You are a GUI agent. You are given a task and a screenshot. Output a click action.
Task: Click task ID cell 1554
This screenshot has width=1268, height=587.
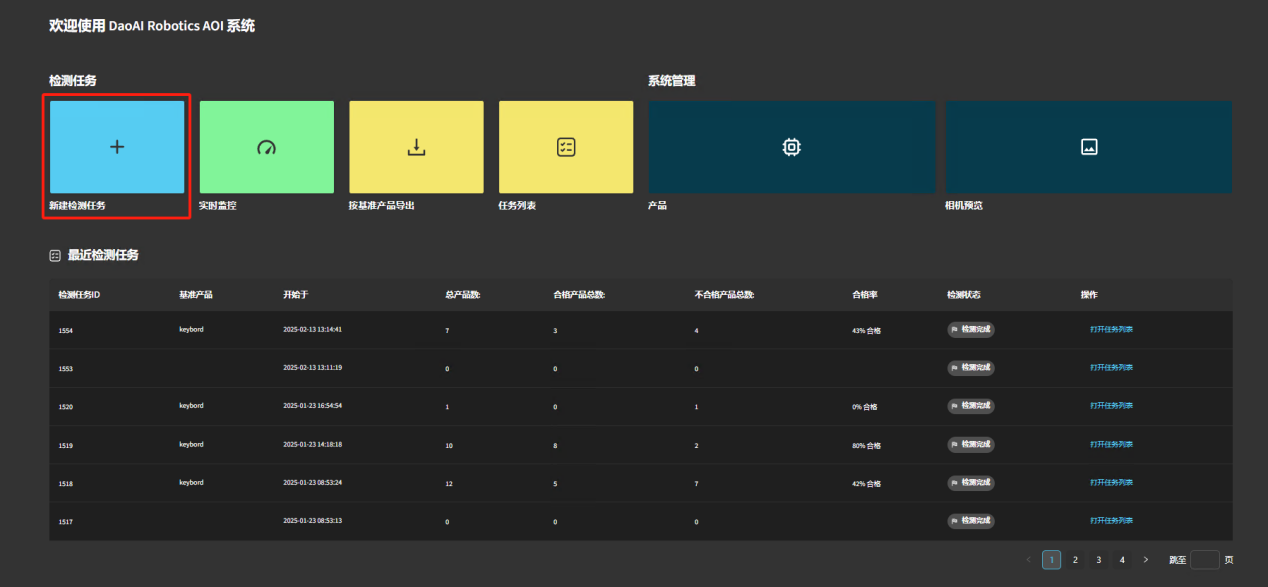(x=66, y=330)
